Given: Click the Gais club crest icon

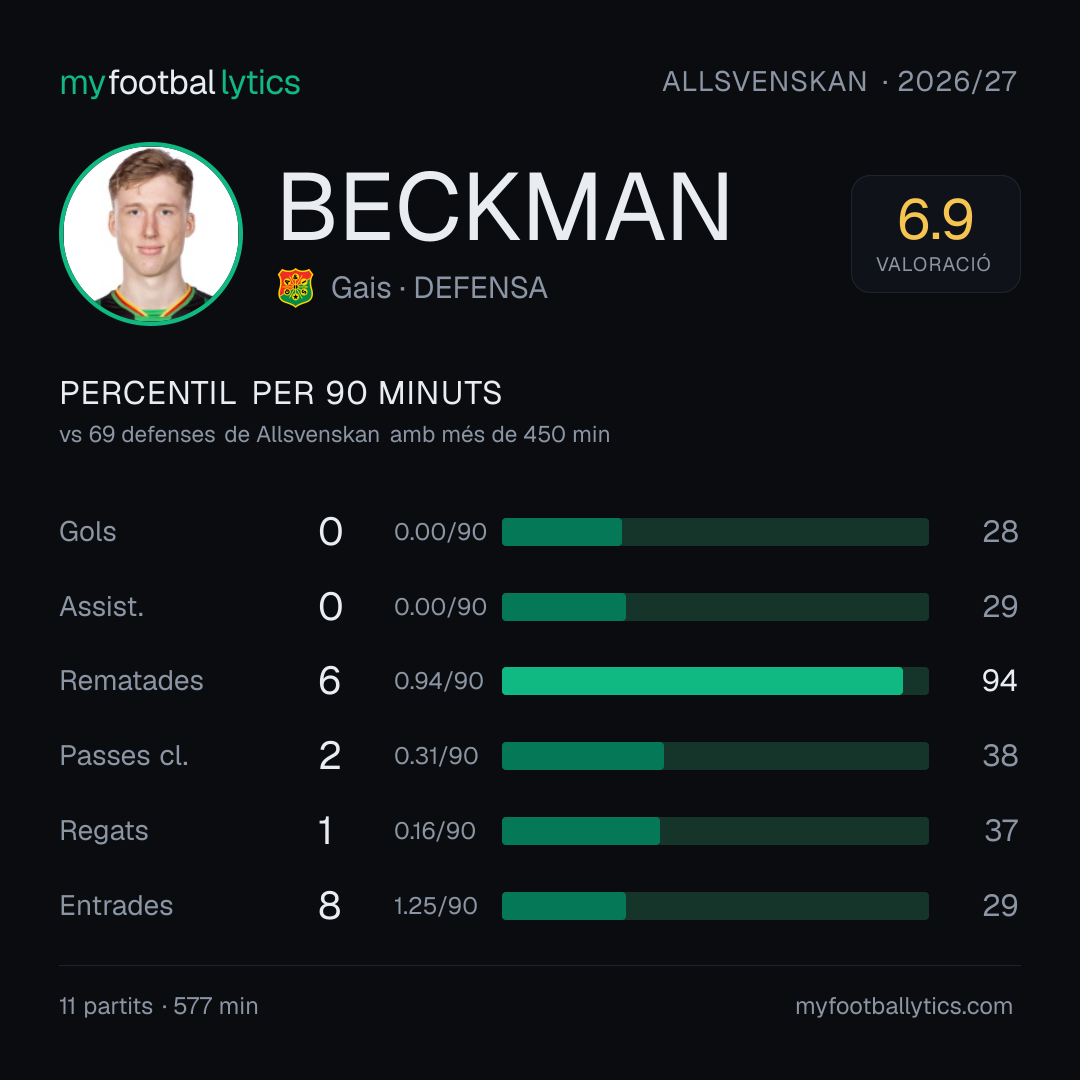Looking at the screenshot, I should (x=295, y=288).
